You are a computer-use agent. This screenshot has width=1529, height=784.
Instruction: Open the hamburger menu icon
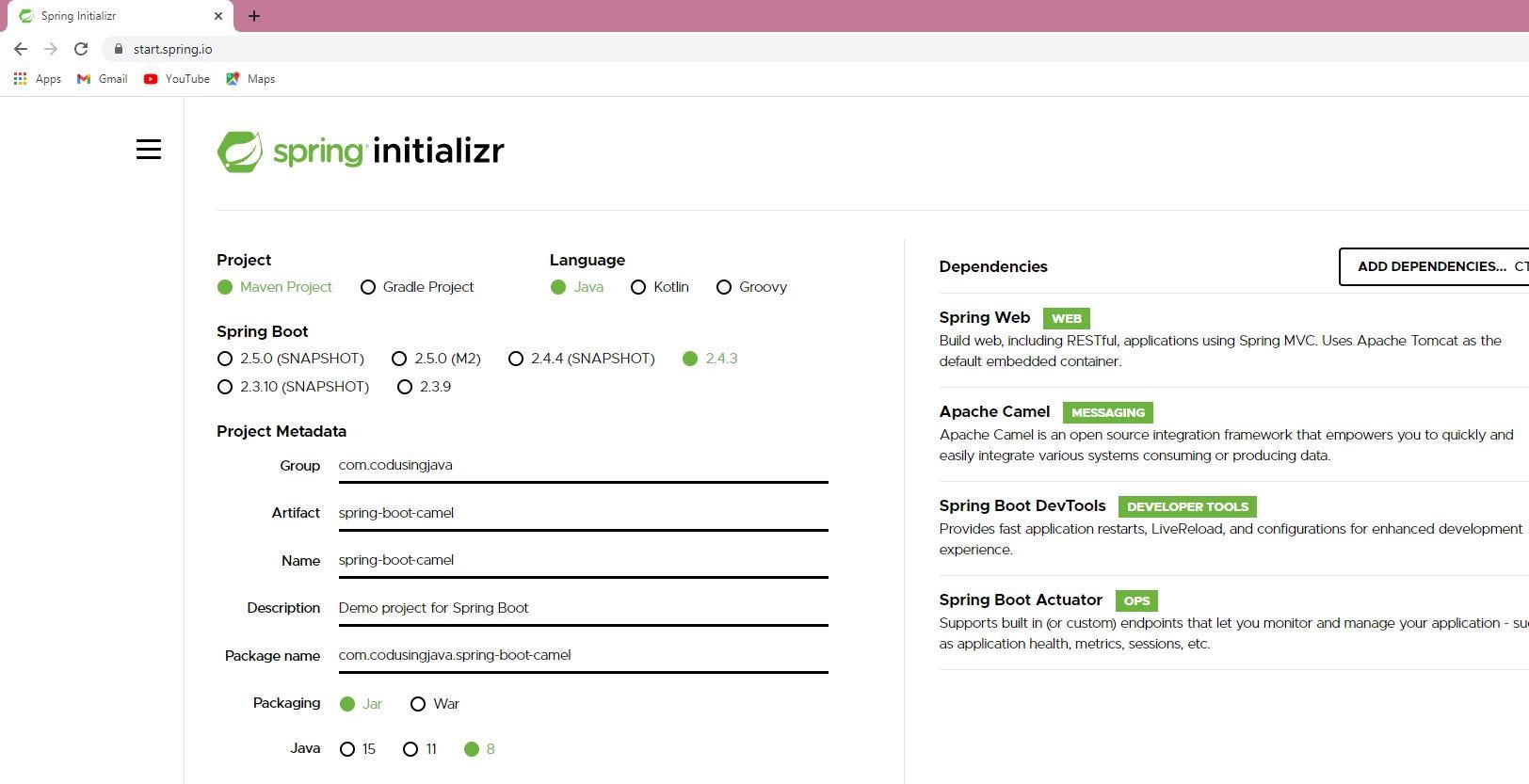[149, 150]
